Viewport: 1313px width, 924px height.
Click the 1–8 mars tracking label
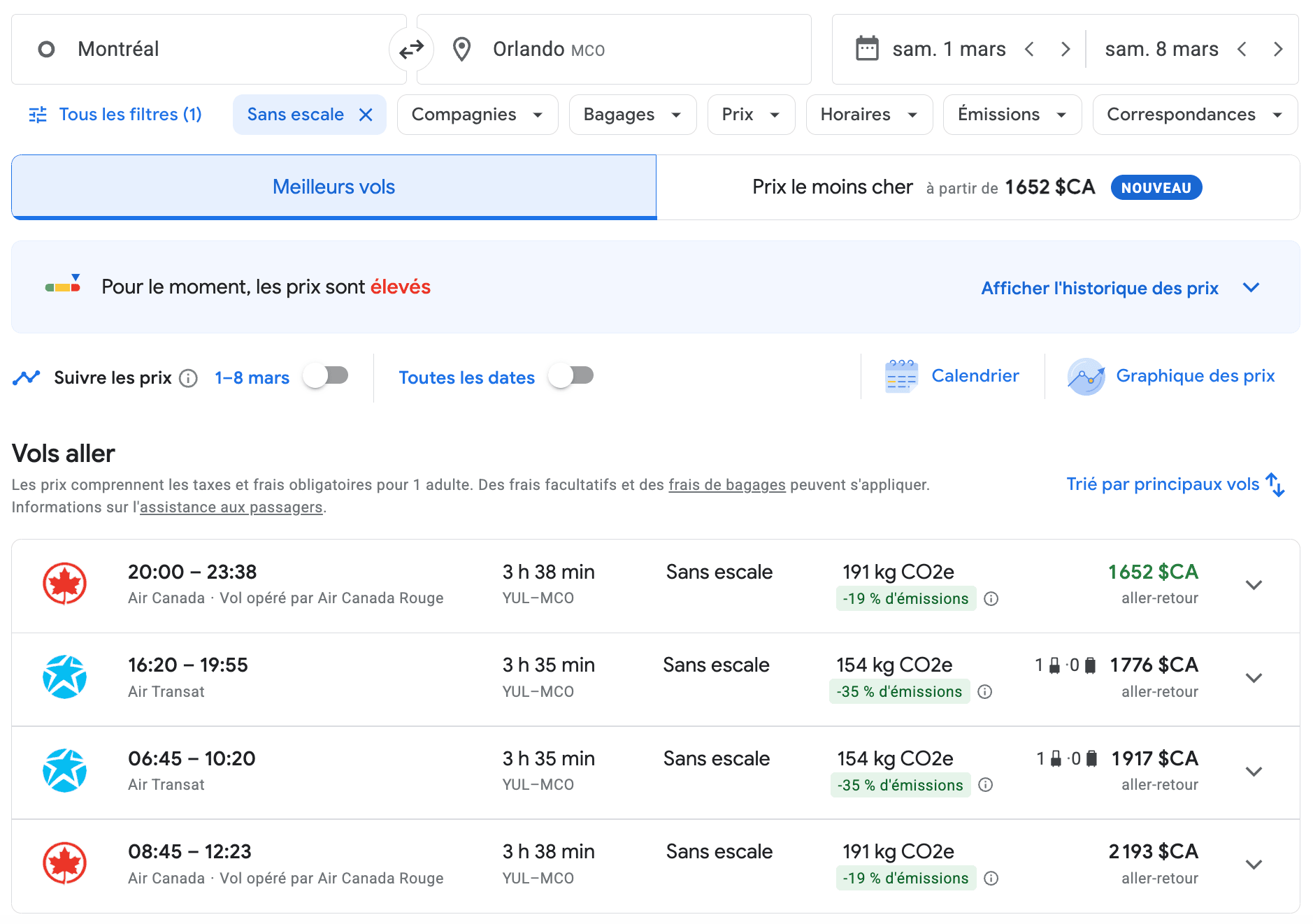(252, 378)
